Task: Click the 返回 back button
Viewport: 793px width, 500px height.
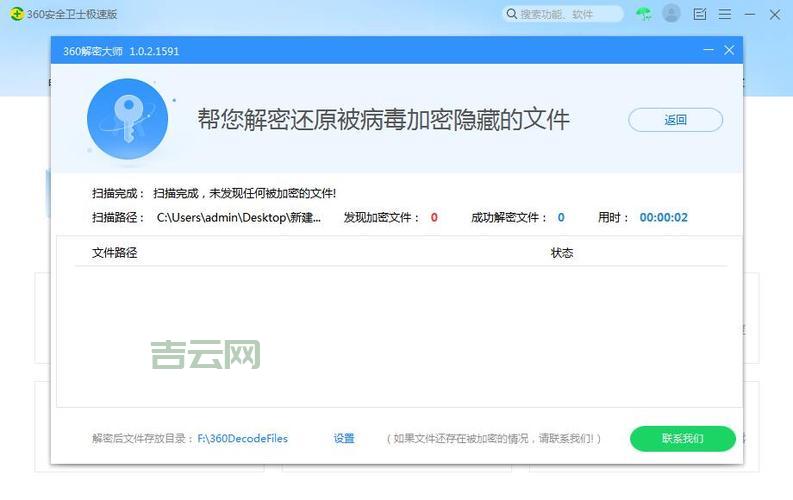Action: click(x=675, y=120)
